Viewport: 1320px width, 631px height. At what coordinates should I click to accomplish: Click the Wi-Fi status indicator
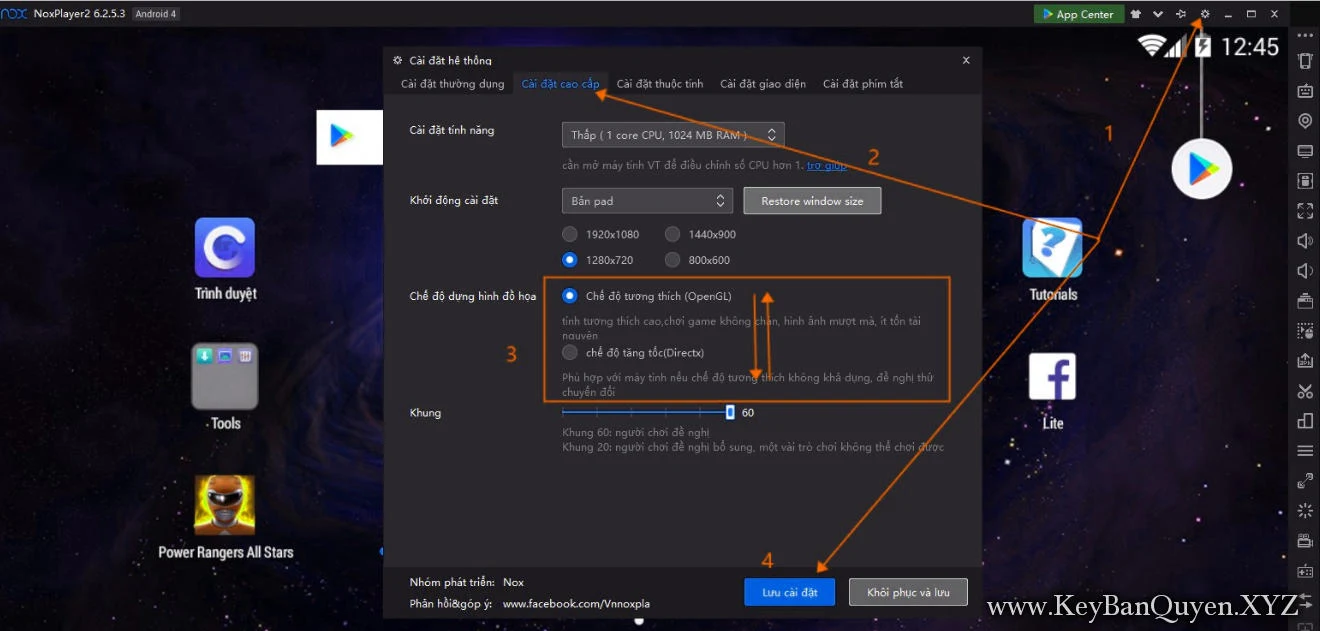(x=1152, y=46)
